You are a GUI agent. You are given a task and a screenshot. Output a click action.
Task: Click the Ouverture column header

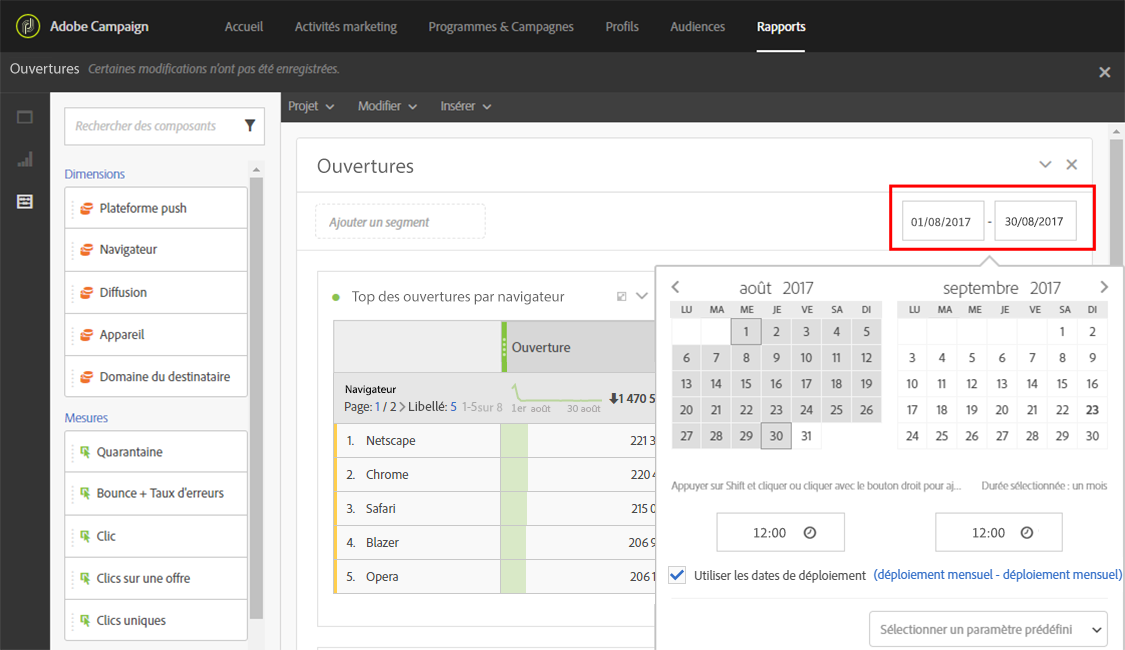click(x=578, y=347)
